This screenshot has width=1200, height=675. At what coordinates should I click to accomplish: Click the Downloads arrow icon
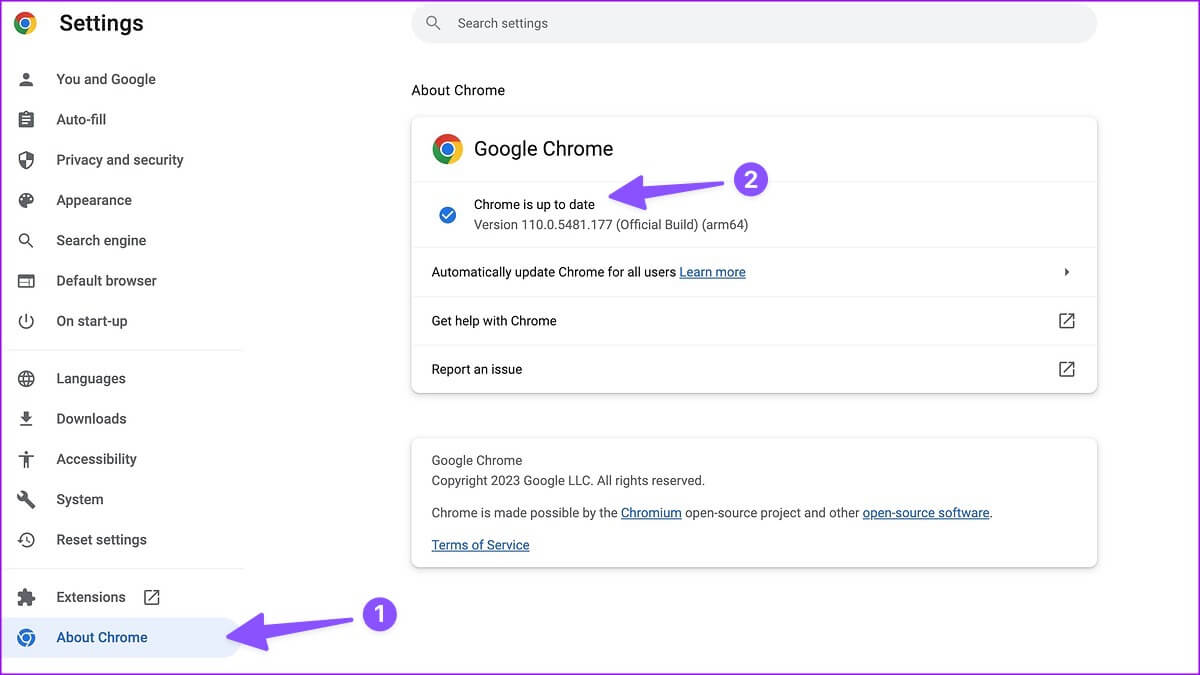(26, 419)
